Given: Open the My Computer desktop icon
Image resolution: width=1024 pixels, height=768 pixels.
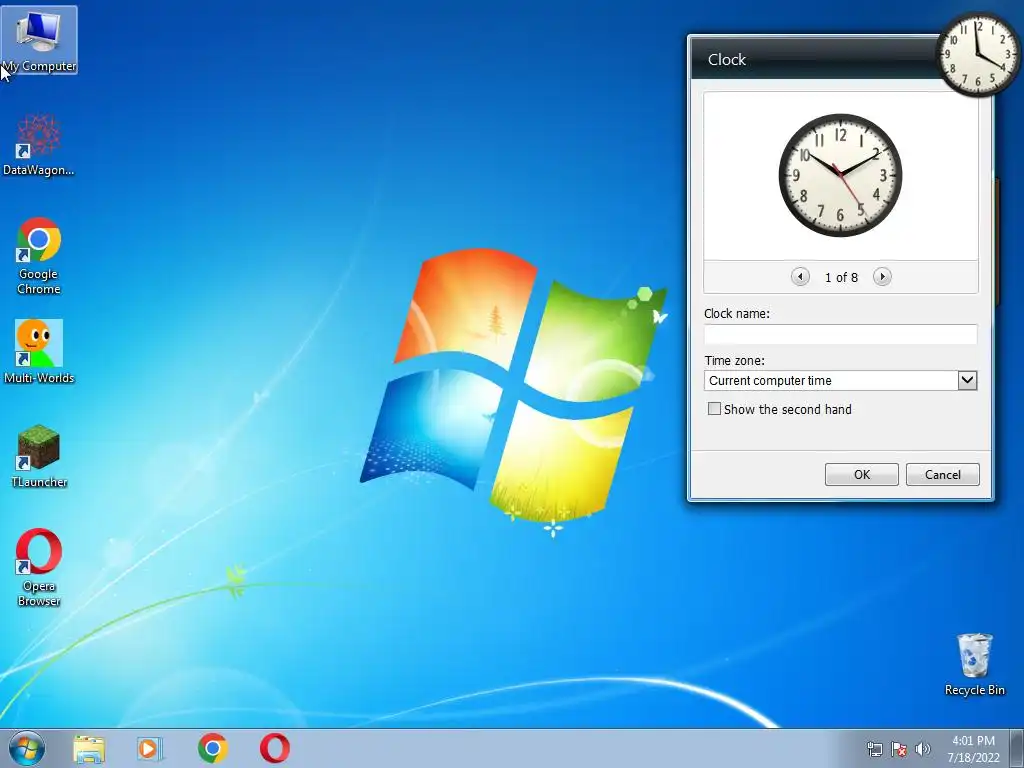Looking at the screenshot, I should pyautogui.click(x=39, y=40).
